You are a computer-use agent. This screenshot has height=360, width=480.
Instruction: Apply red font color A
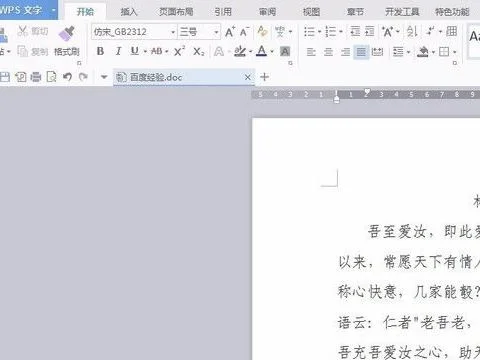[262, 51]
